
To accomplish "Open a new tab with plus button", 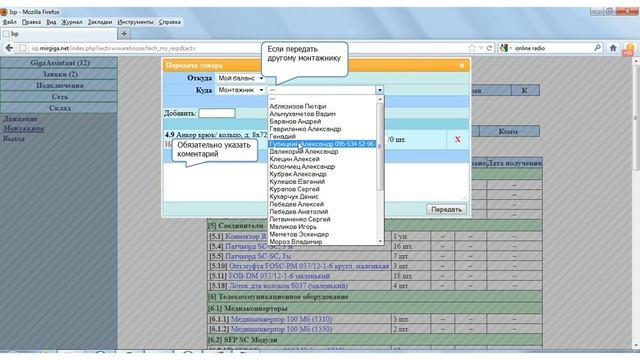I will point(124,34).
